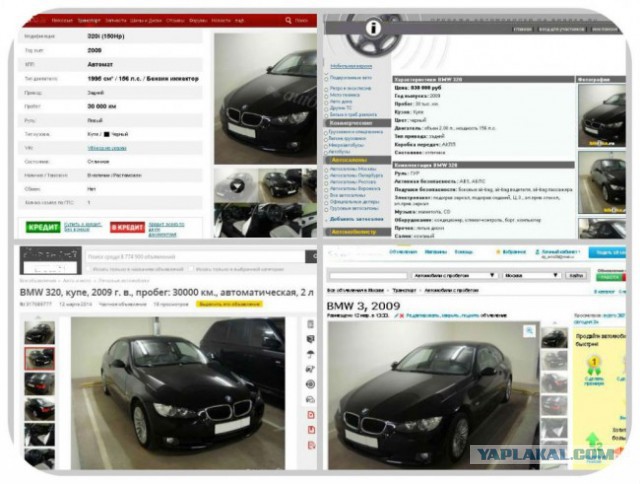Click the blue post-an-ad button

(x=607, y=253)
